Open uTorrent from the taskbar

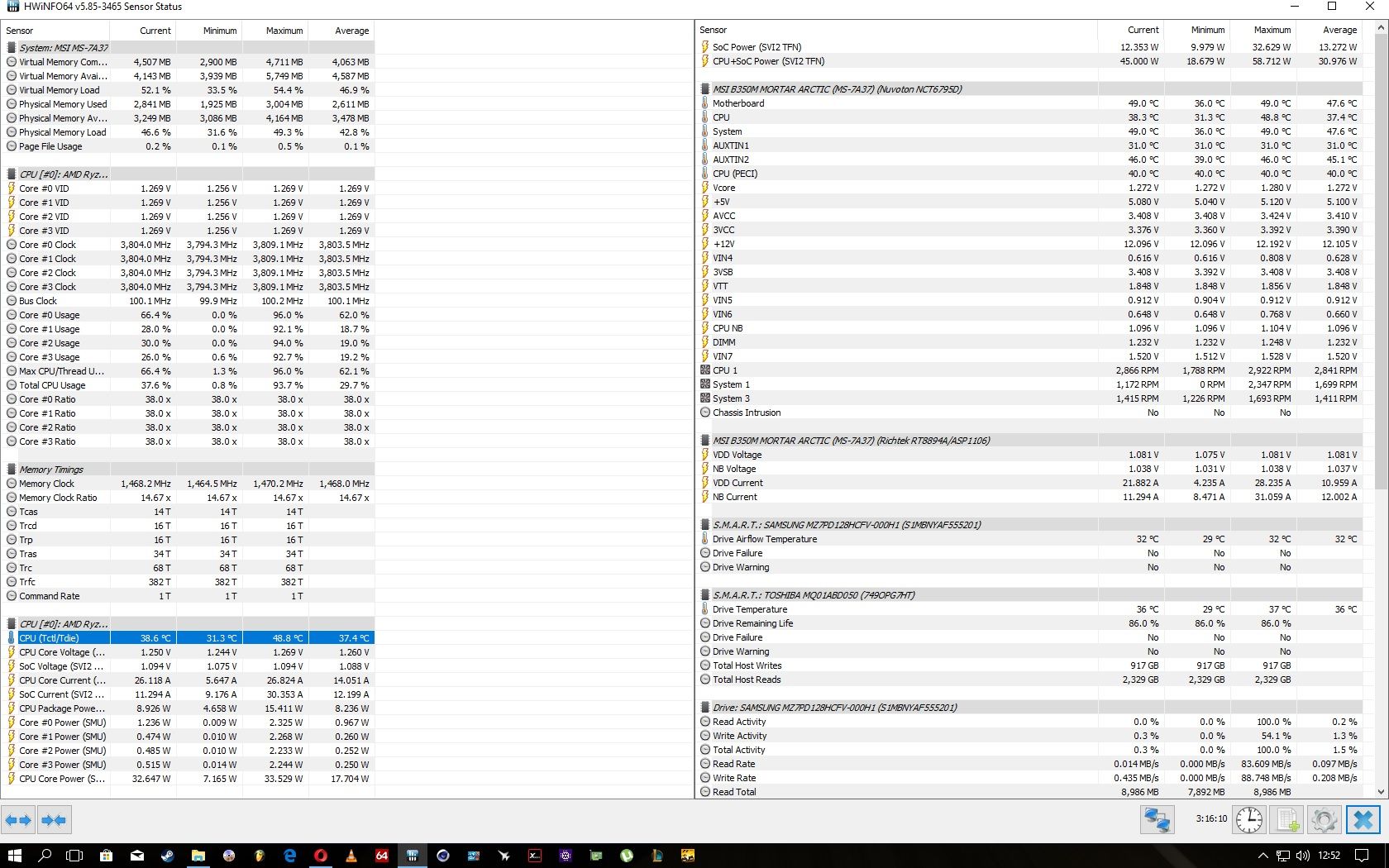[626, 856]
